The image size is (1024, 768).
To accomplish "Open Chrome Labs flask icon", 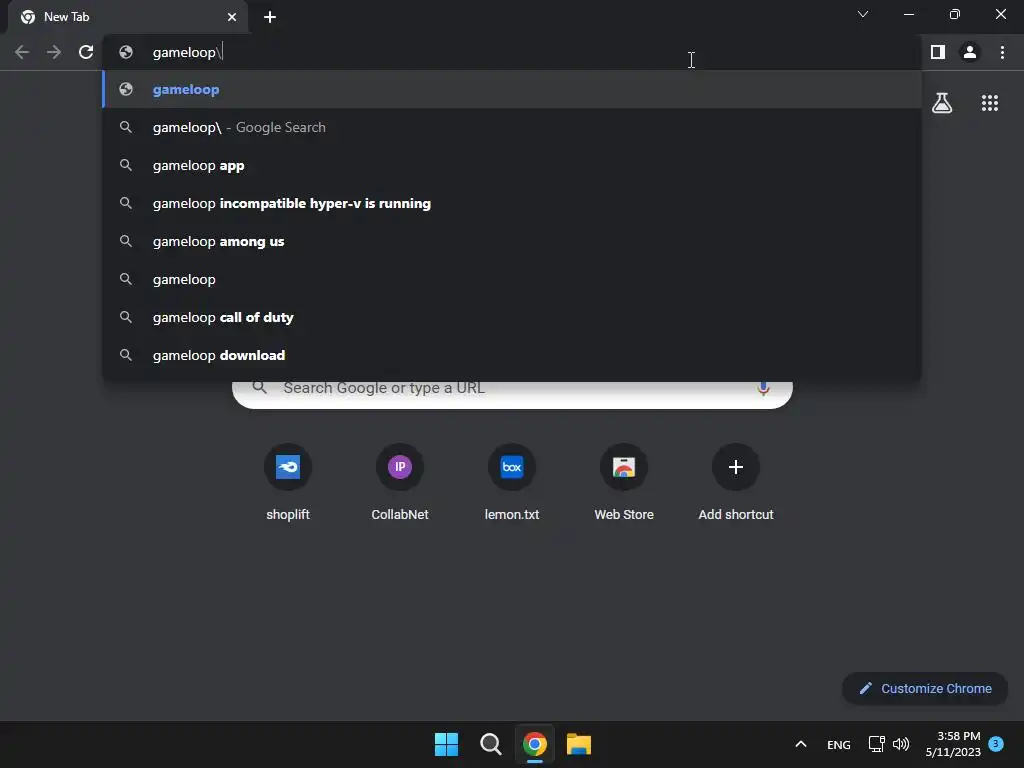I will [x=942, y=103].
